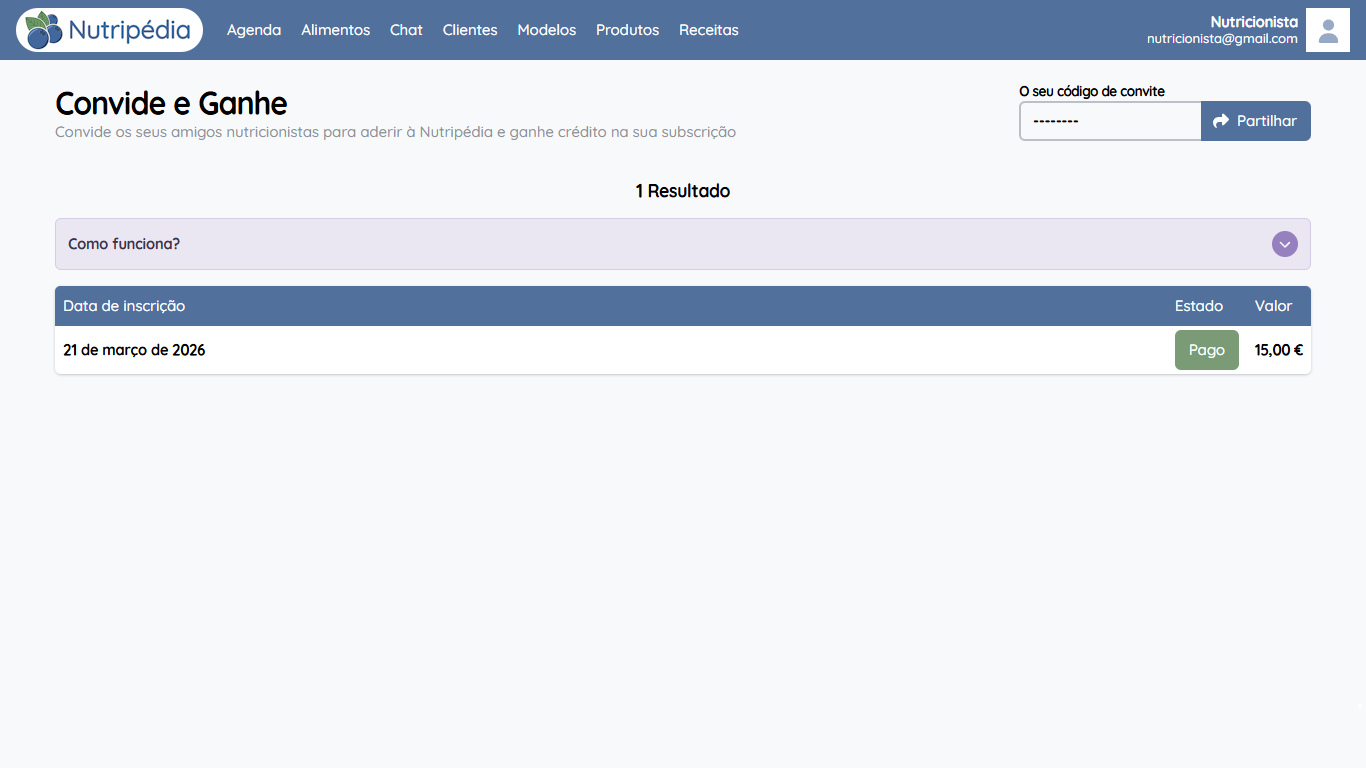Viewport: 1366px width, 768px height.
Task: Click the Estado column header
Action: 1199,306
